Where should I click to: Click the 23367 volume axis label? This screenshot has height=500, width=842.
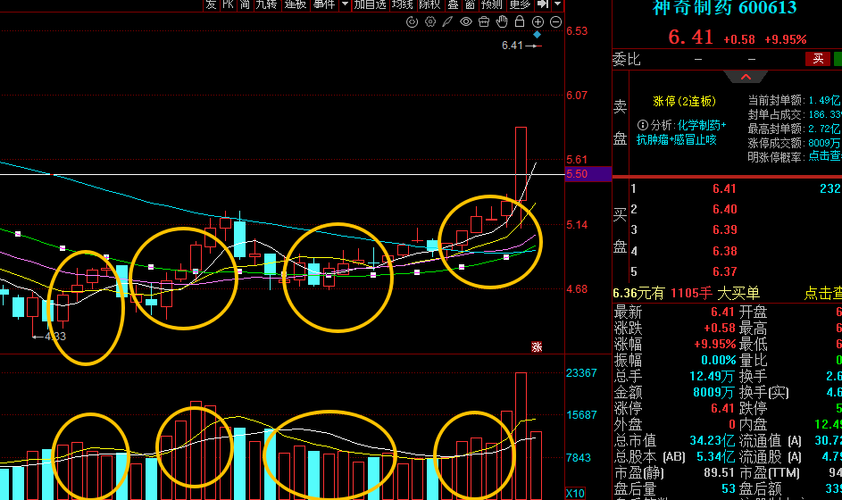click(x=582, y=373)
